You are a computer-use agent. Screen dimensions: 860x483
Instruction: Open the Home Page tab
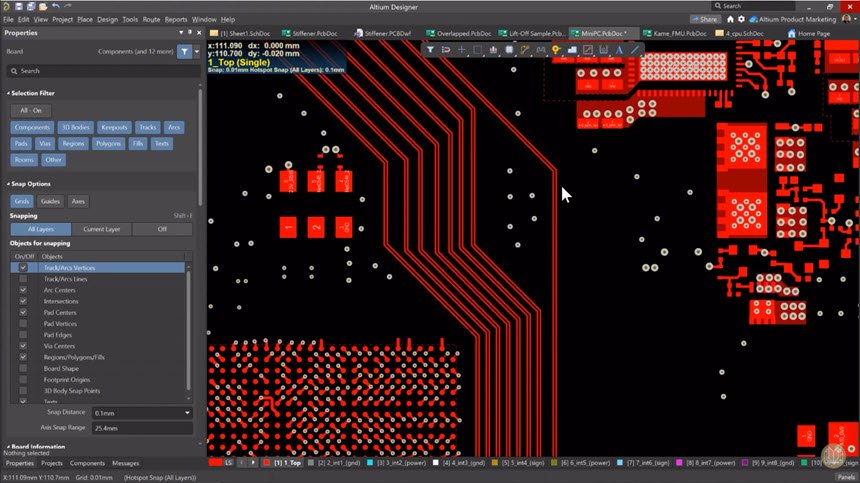click(809, 33)
